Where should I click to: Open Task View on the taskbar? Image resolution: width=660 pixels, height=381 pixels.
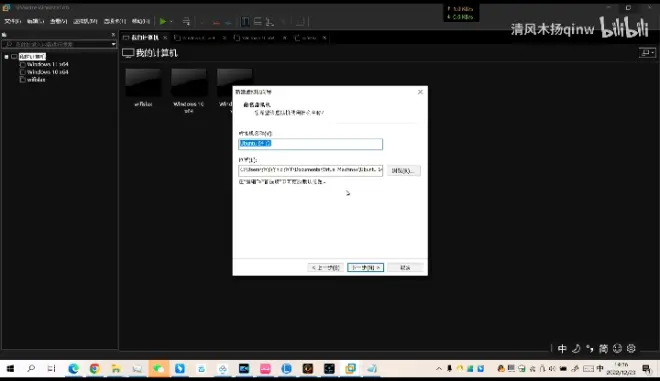52,369
